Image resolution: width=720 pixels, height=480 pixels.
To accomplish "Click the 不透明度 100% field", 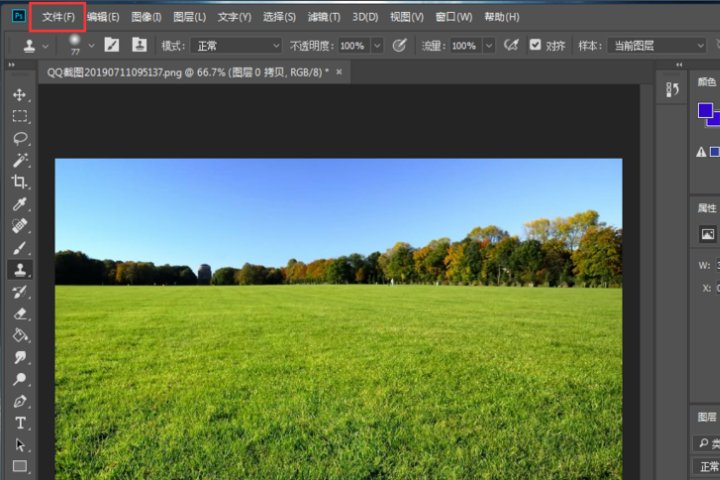I will point(354,46).
